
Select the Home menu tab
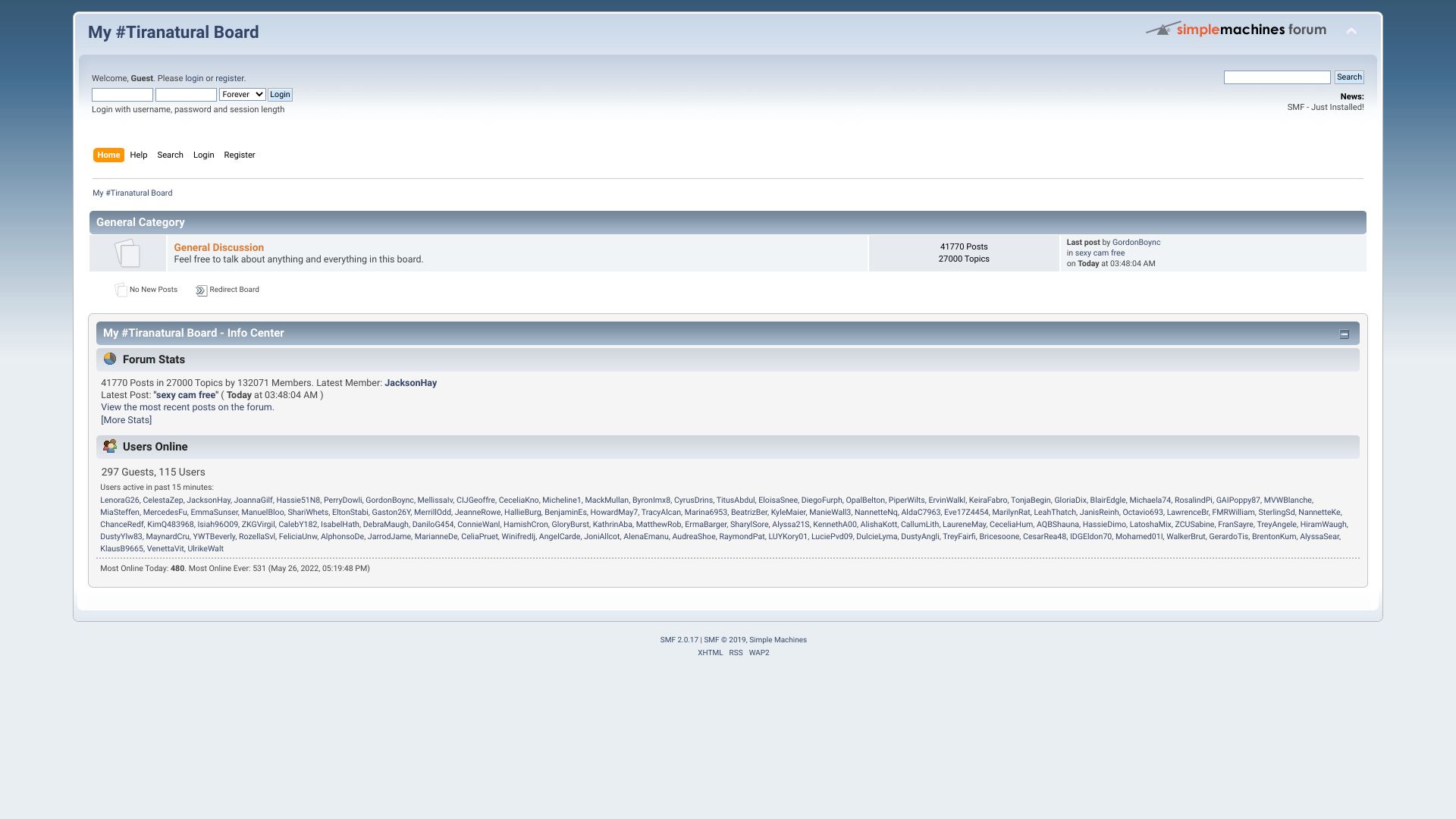coord(108,155)
